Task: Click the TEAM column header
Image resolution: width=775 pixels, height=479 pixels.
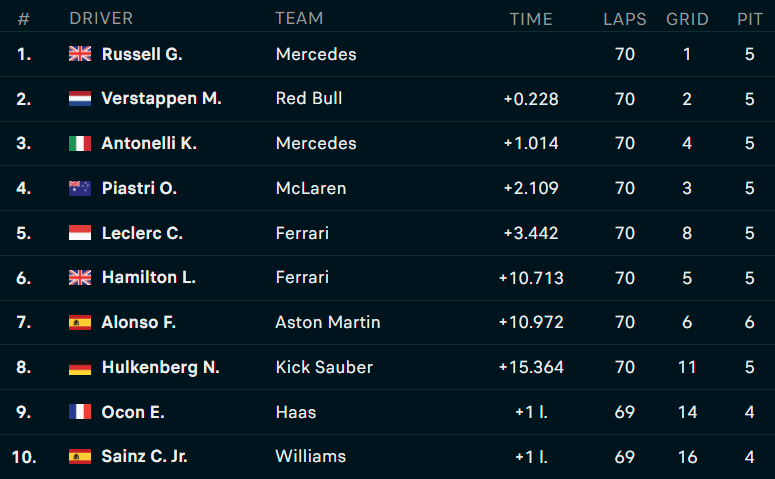Action: [x=299, y=18]
